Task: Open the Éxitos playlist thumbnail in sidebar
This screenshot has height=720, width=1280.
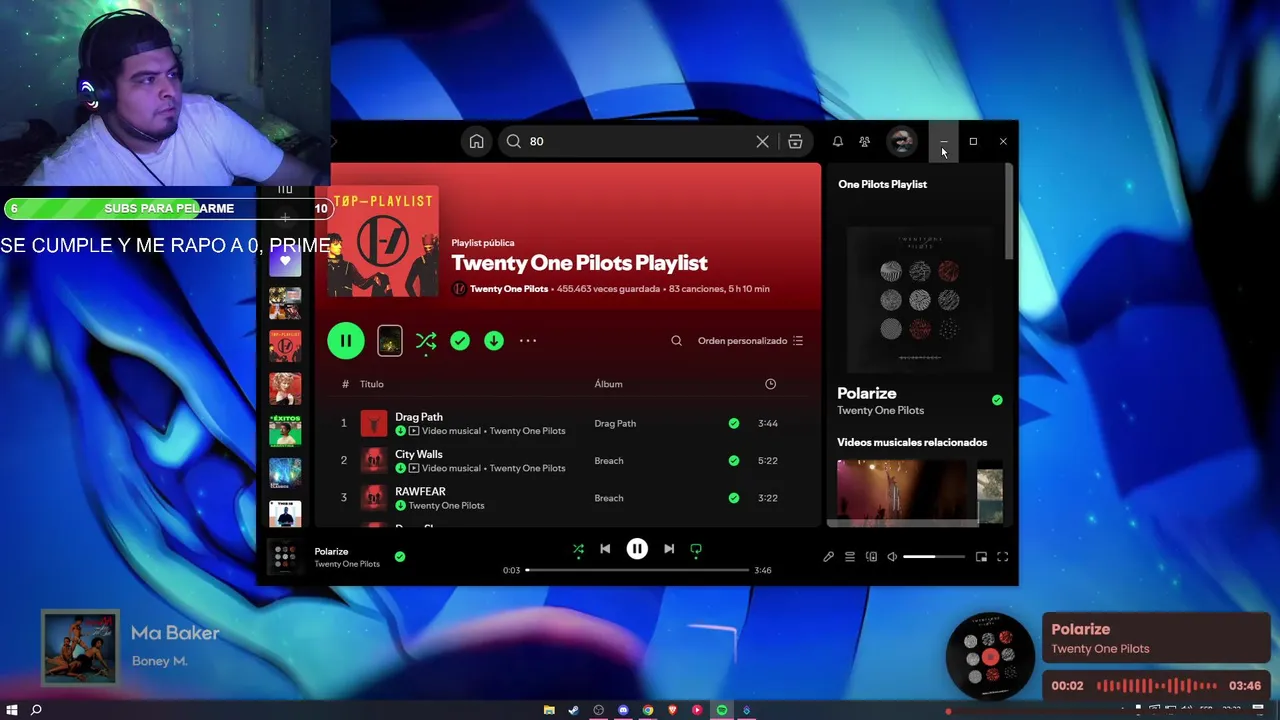Action: [x=285, y=431]
